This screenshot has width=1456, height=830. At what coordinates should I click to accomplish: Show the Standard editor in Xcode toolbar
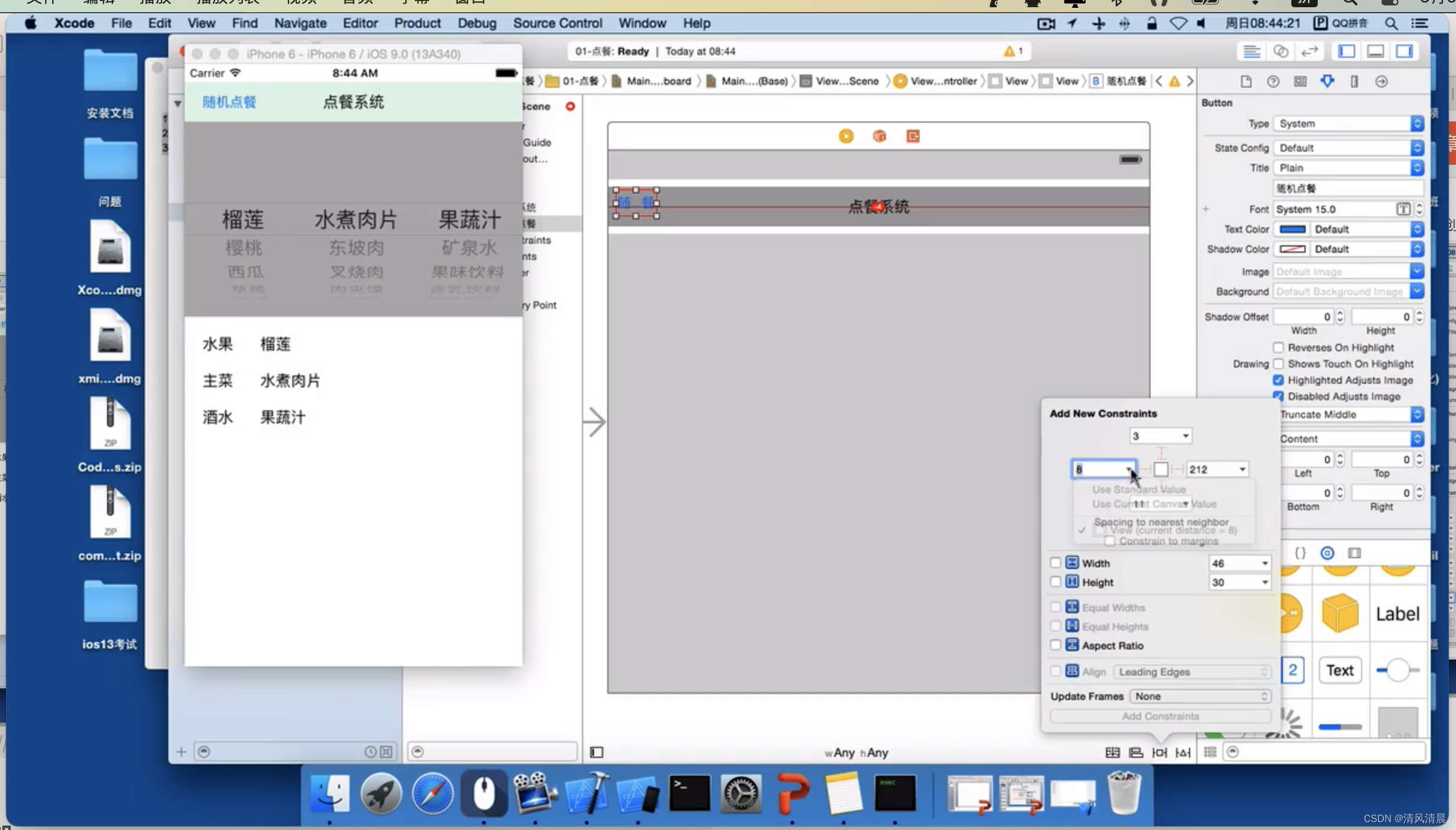point(1251,51)
